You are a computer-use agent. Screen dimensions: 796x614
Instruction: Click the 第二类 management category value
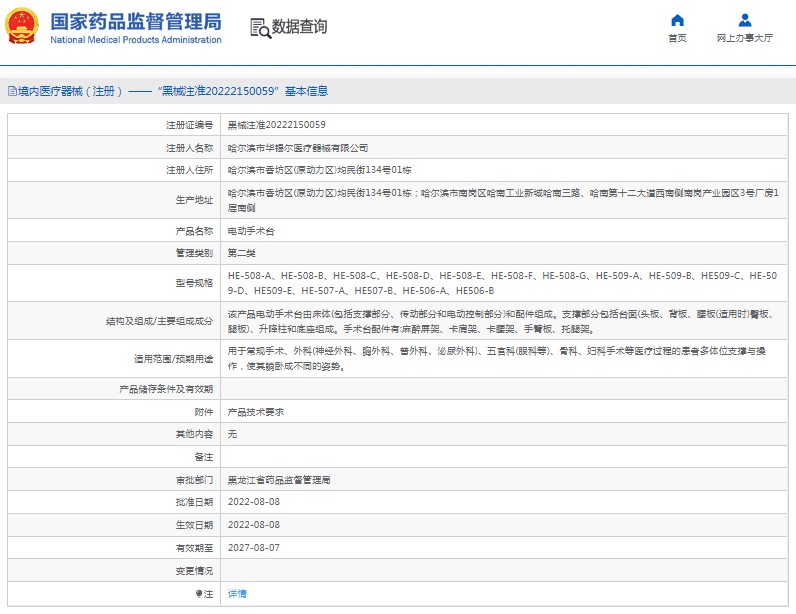click(242, 253)
